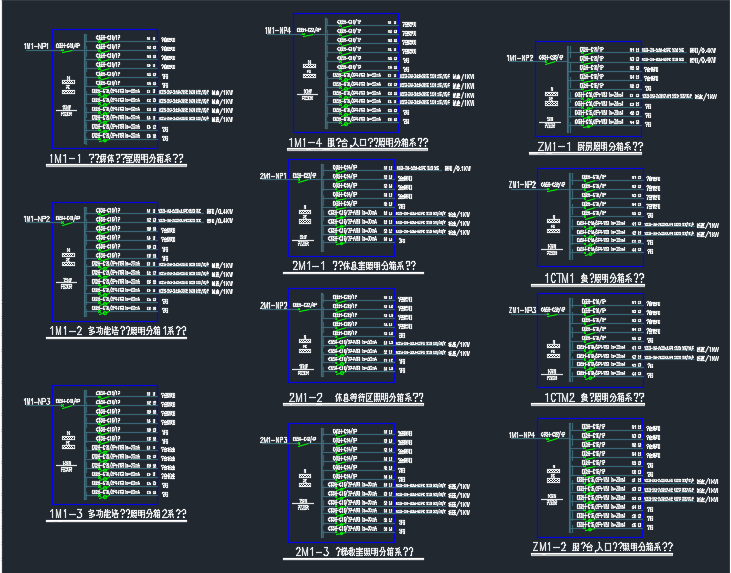Screen dimensions: 731x573
Task: Select the ZM1-1 kitchen lighting box title
Action: coord(589,147)
